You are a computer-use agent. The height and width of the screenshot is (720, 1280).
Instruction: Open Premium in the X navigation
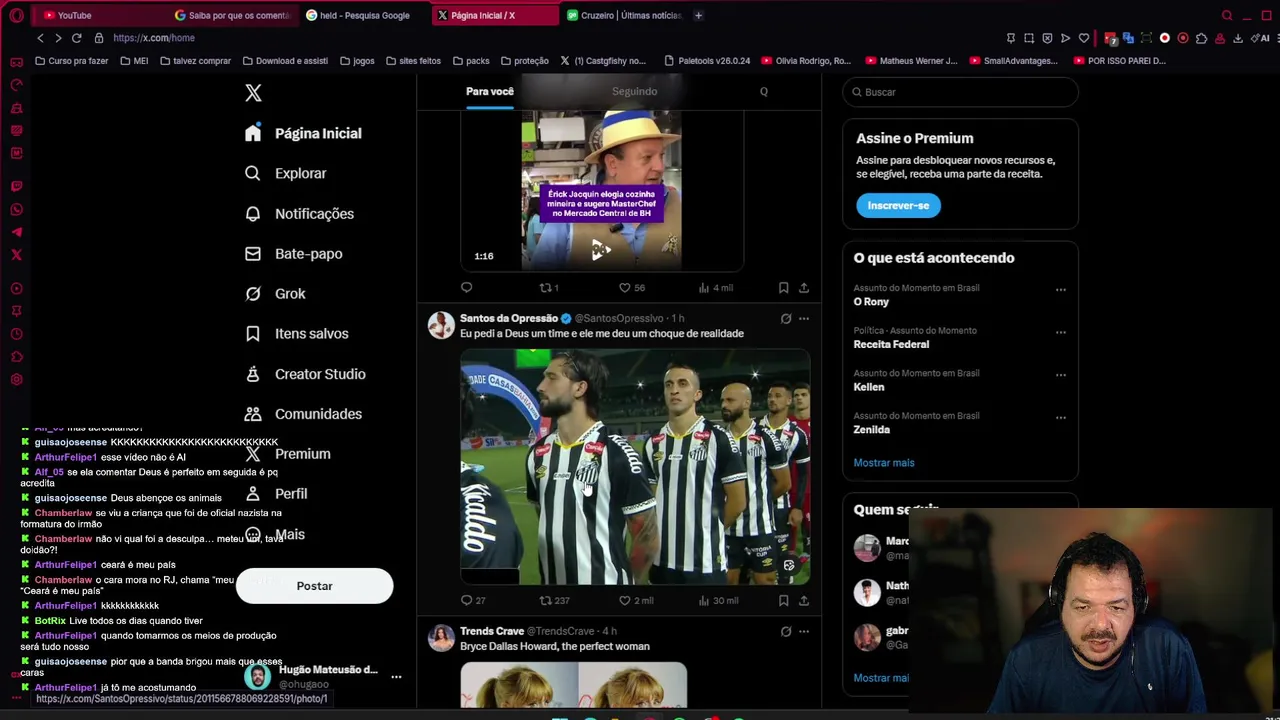point(288,453)
